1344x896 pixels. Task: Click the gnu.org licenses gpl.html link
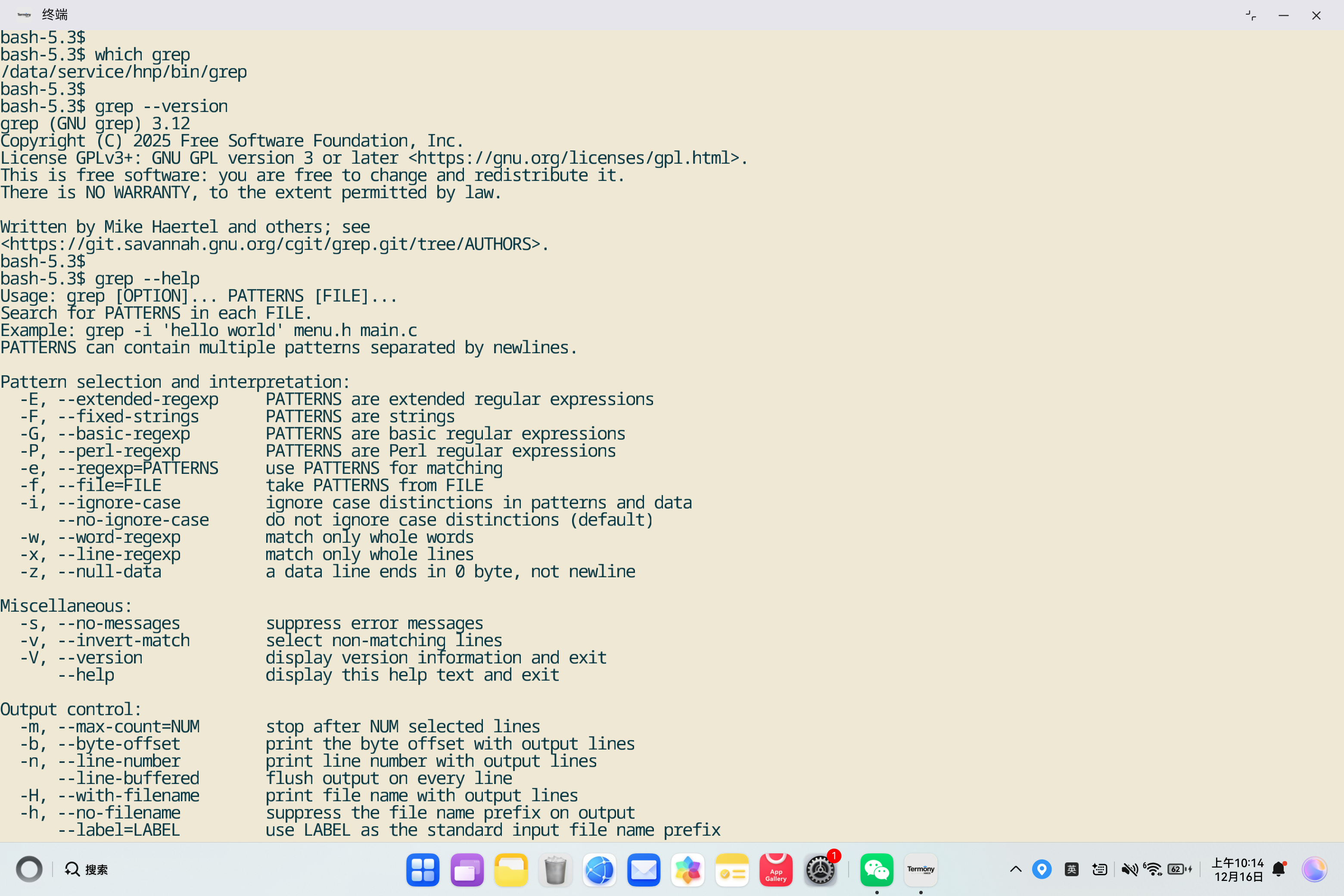point(577,158)
